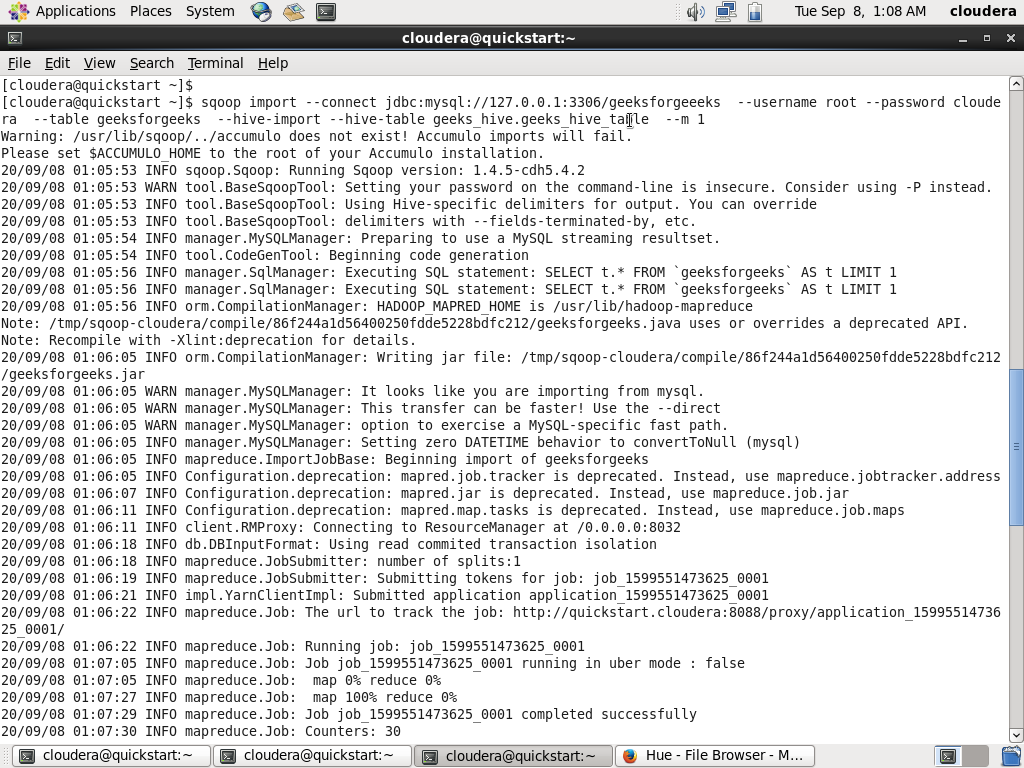Open the Applications menu

62,11
